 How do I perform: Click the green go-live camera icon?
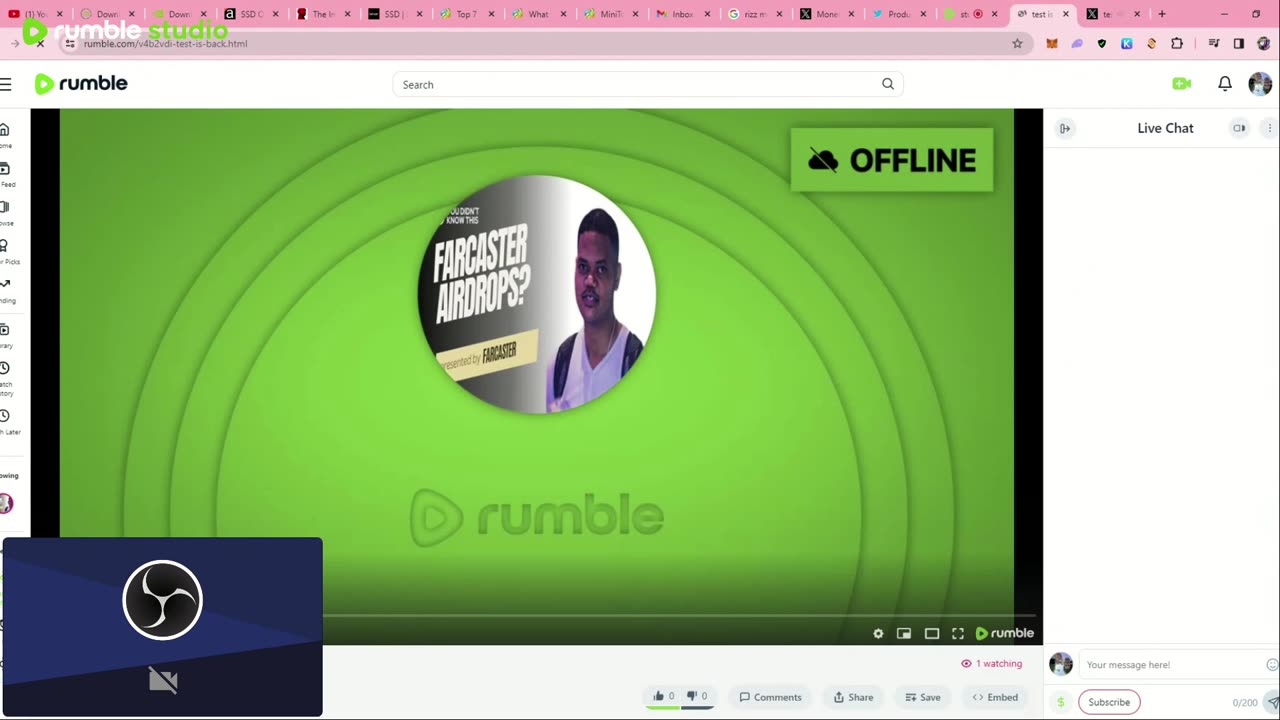[x=1182, y=84]
